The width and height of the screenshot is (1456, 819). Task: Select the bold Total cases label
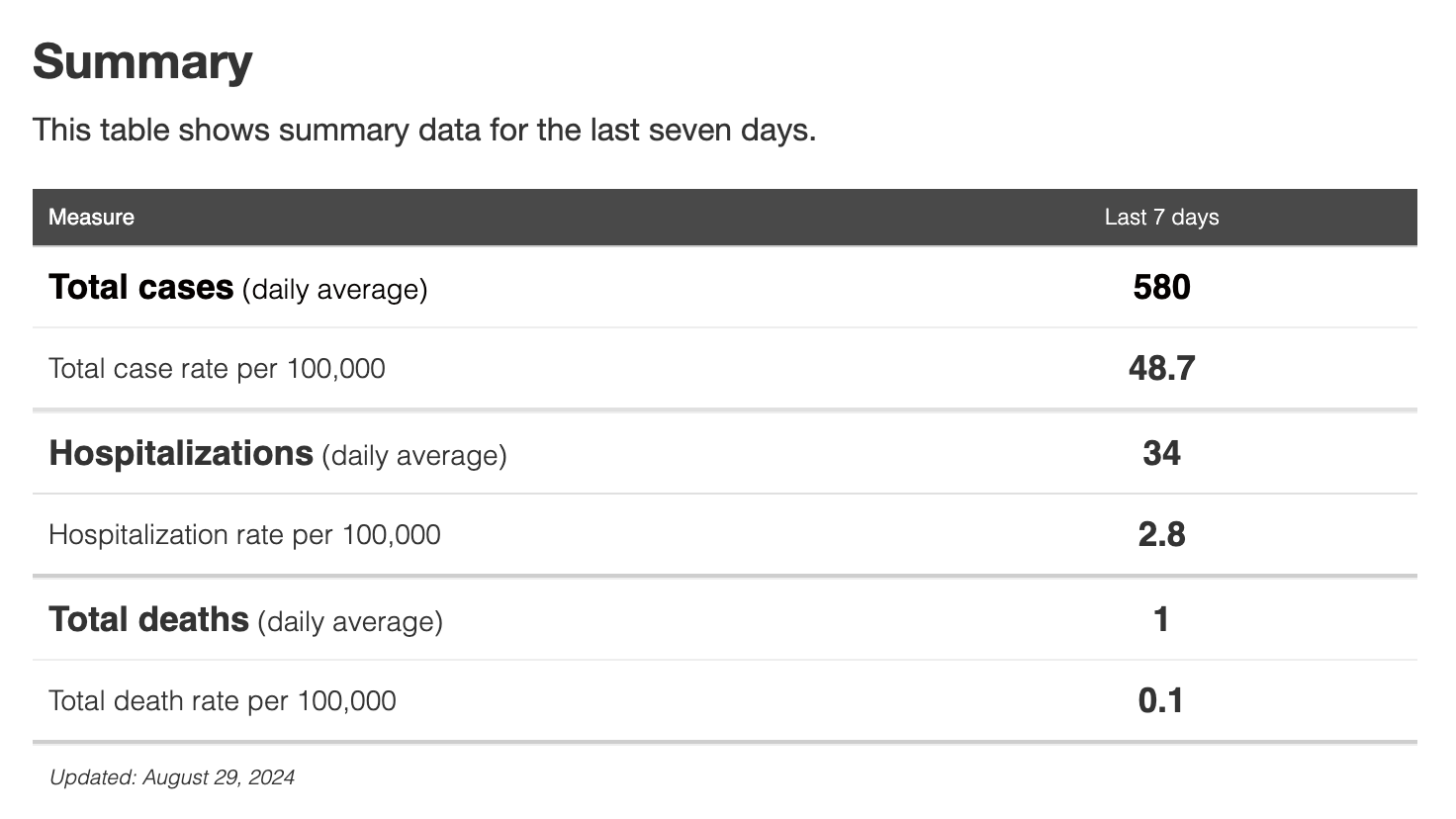tap(140, 287)
